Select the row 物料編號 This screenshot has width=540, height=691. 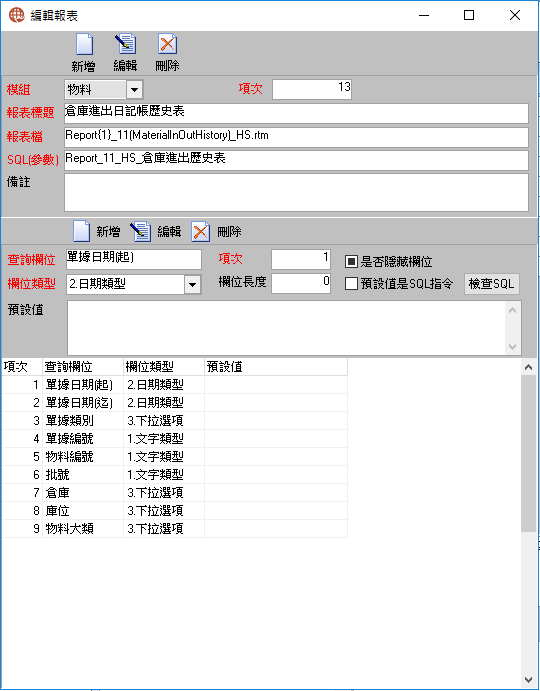(175, 457)
